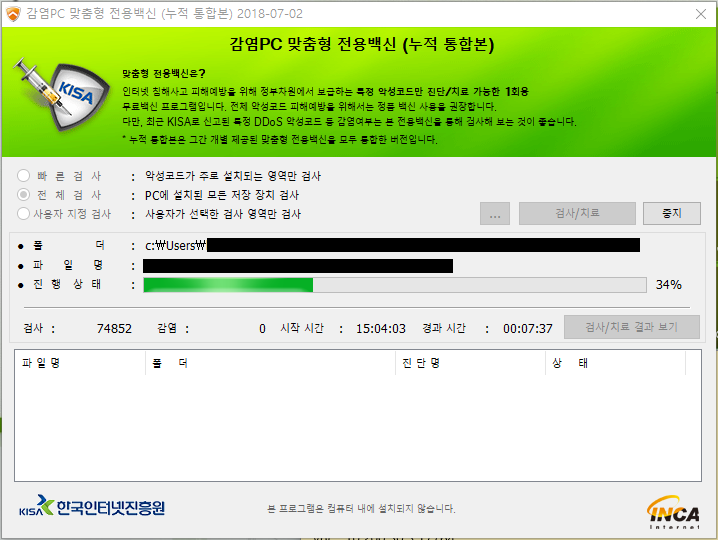Click the INCA Internet logo

673,512
